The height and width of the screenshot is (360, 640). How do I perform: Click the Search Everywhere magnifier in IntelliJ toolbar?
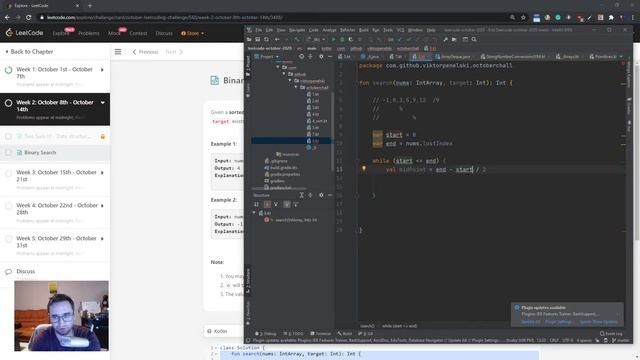click(x=474, y=40)
